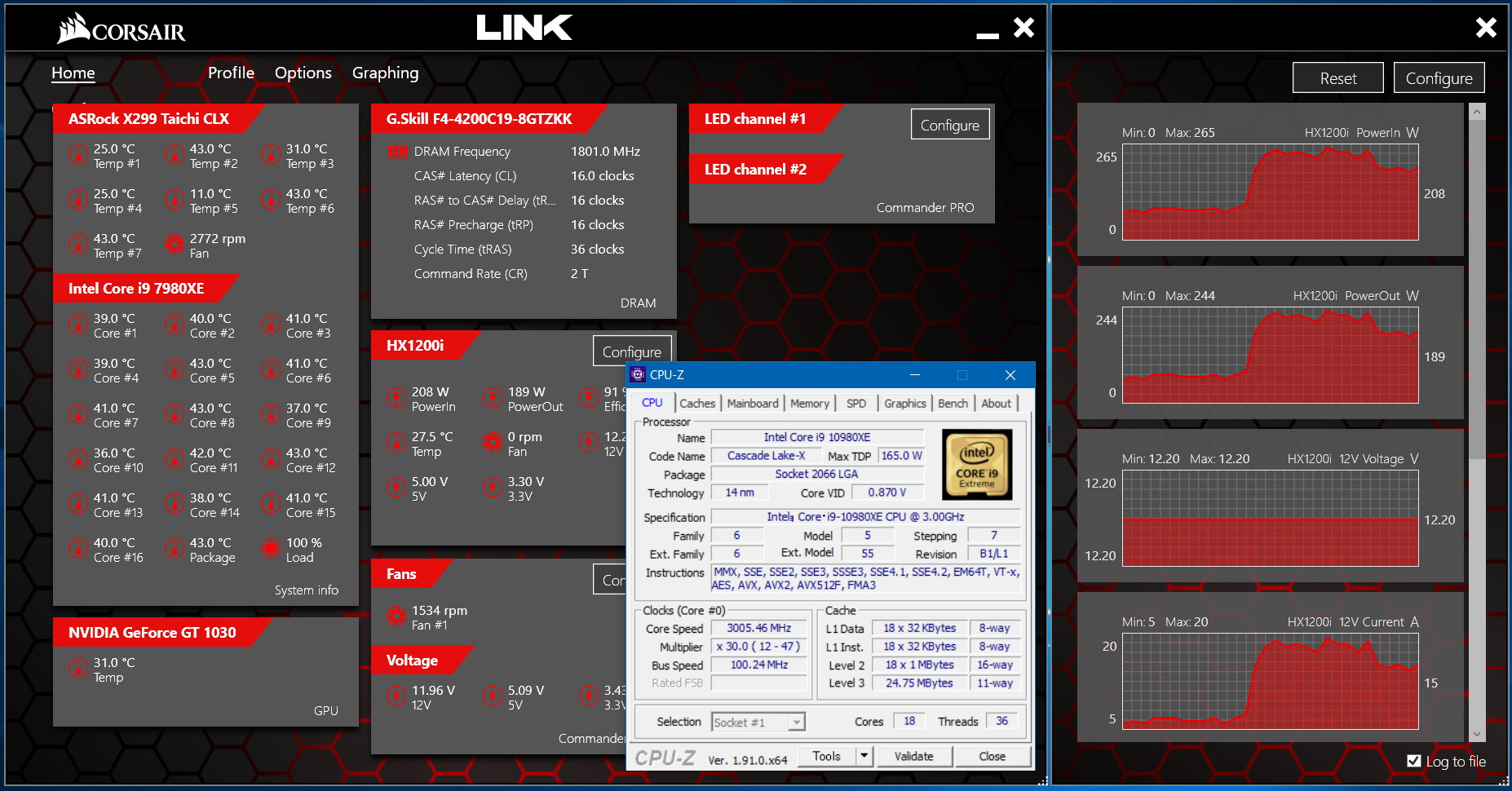The width and height of the screenshot is (1512, 791).
Task: Click the 3005.46 MHz Core Speed field
Action: point(759,628)
